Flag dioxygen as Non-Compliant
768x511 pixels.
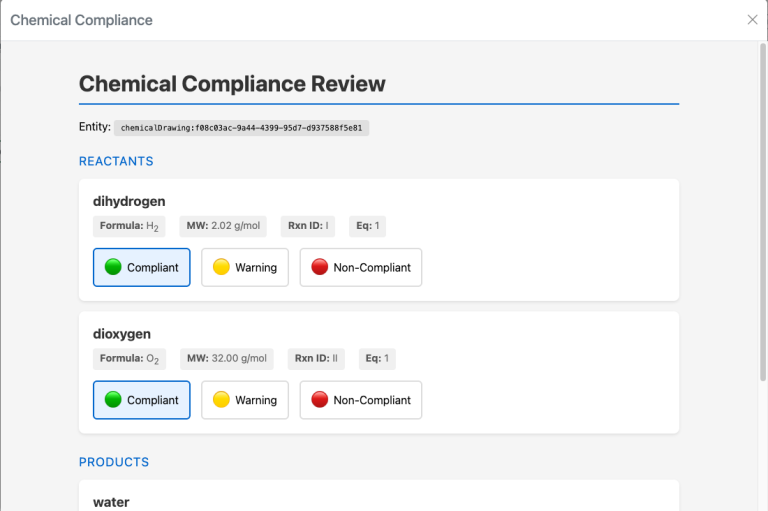[x=360, y=400]
